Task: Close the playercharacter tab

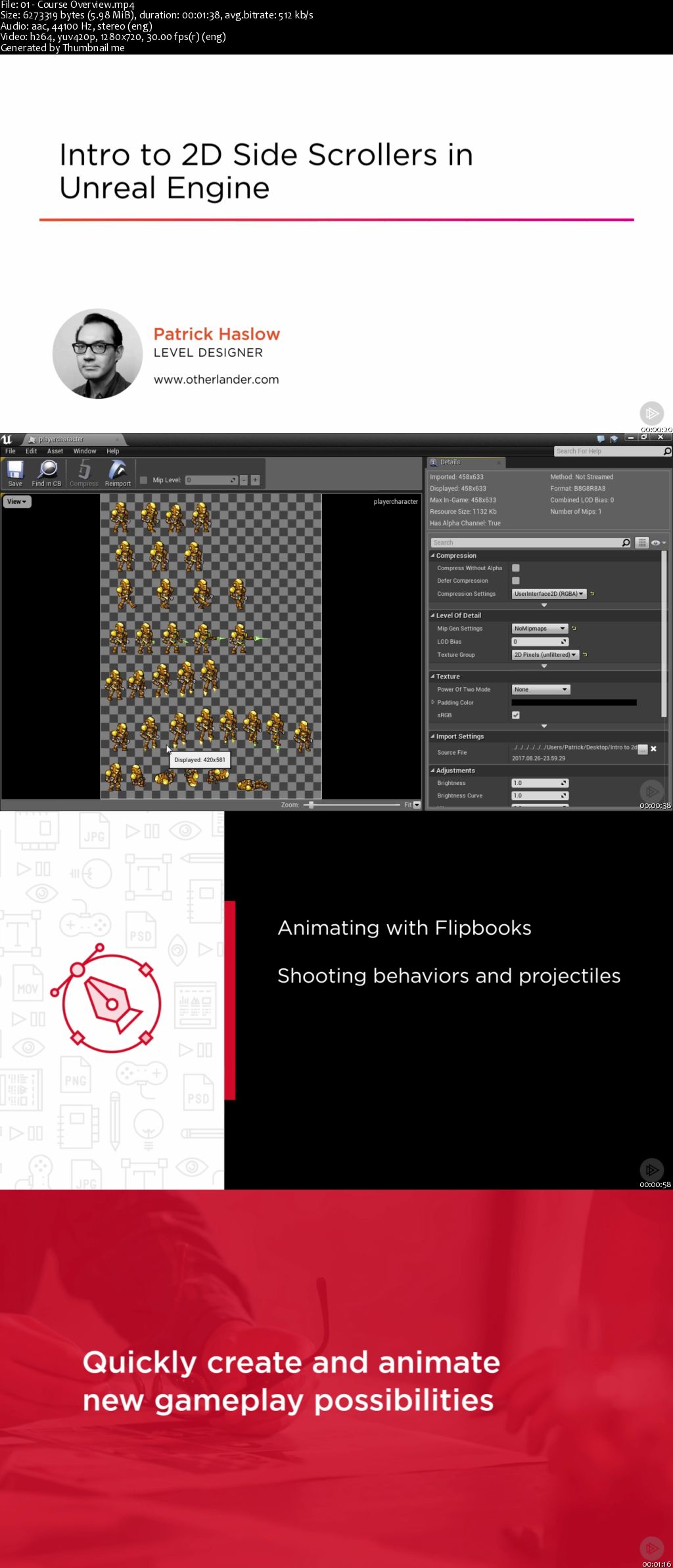Action: click(x=118, y=439)
